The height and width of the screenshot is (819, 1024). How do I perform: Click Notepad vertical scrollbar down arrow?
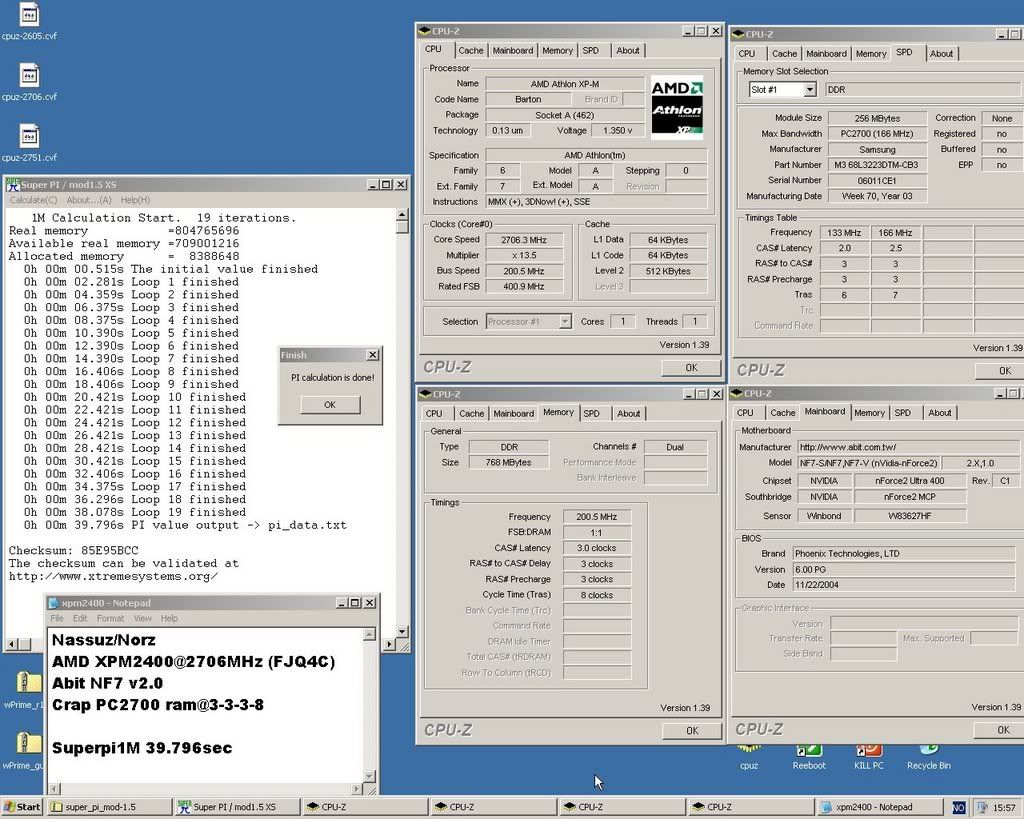(369, 777)
